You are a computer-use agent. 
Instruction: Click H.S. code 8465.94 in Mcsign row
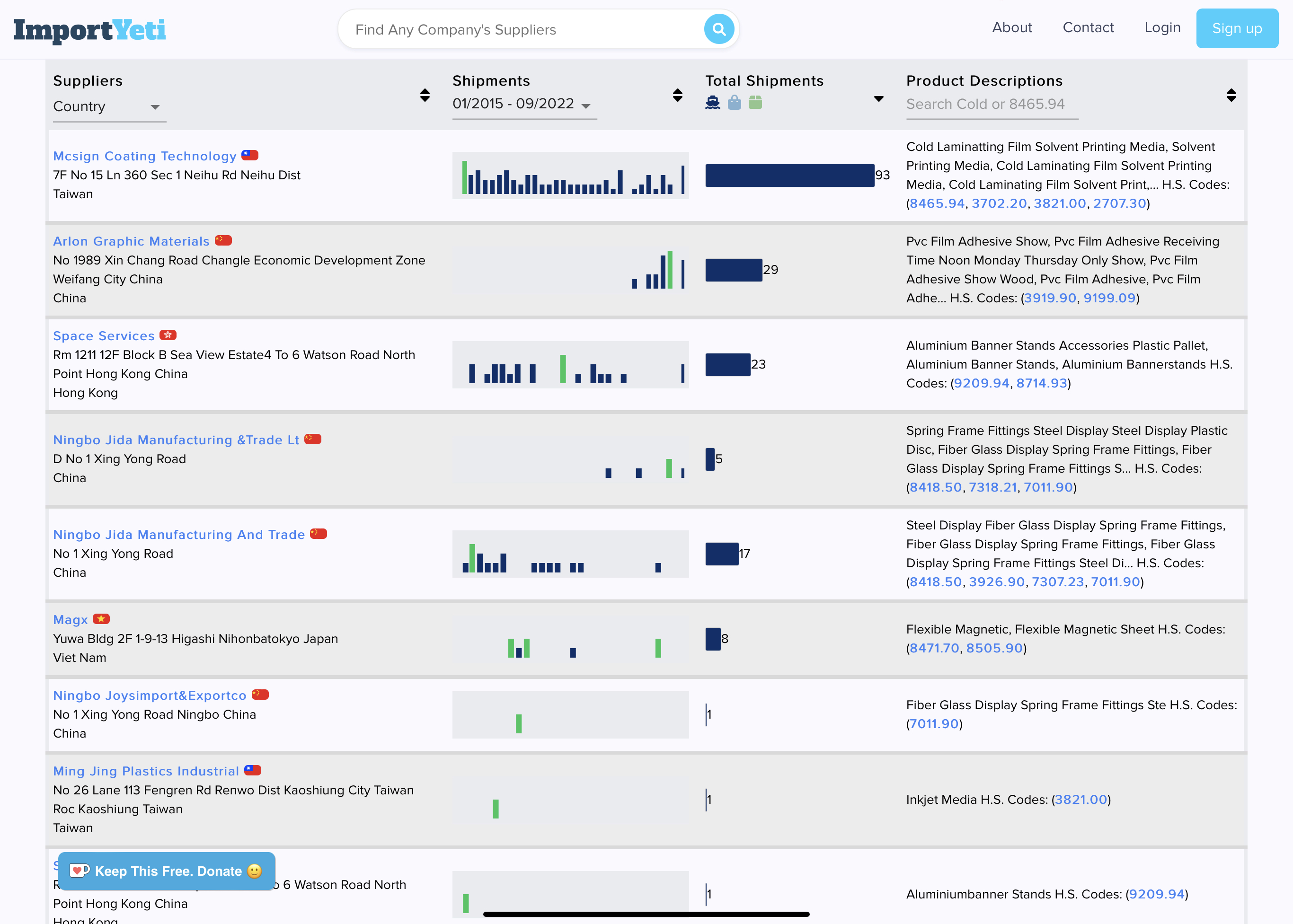[x=937, y=203]
